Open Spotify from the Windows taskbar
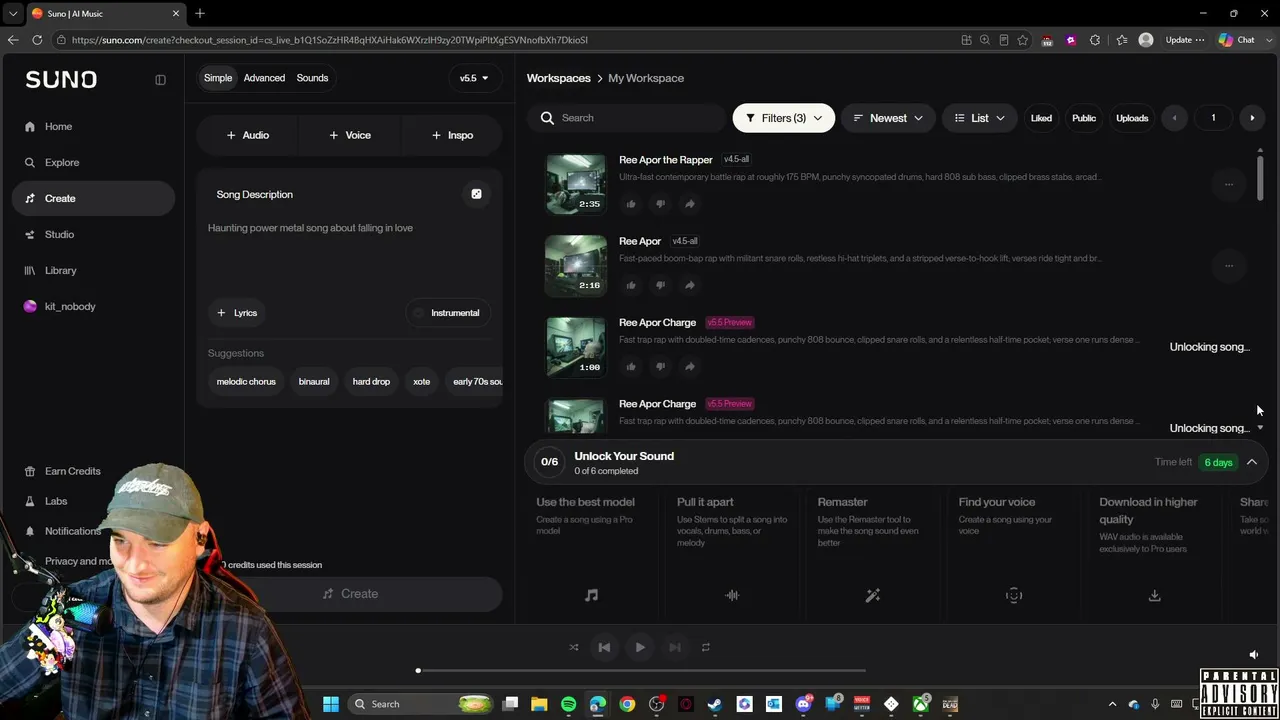This screenshot has height=720, width=1280. (x=568, y=704)
